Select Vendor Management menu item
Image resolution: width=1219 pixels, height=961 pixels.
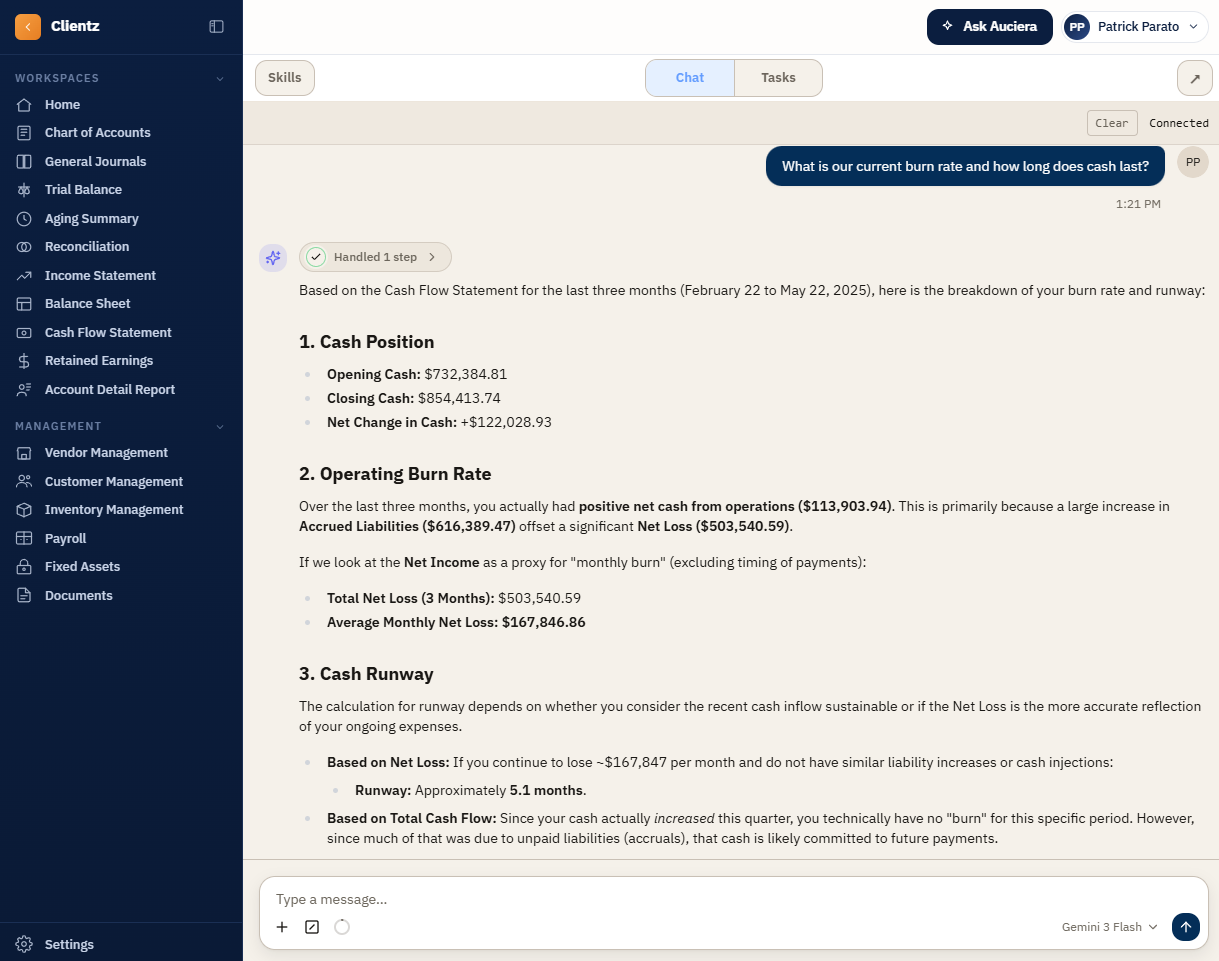pos(106,453)
